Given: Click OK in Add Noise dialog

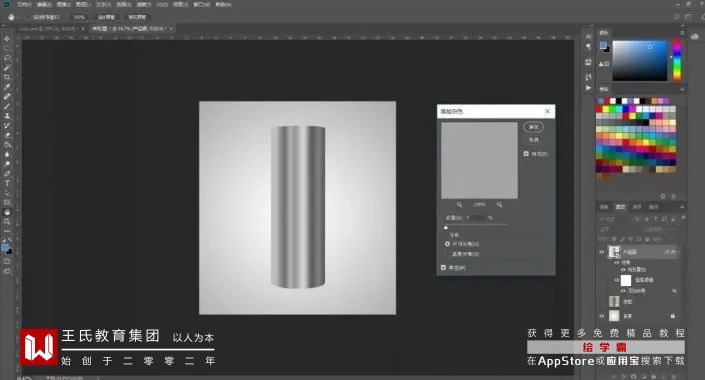Looking at the screenshot, I should pyautogui.click(x=534, y=127).
